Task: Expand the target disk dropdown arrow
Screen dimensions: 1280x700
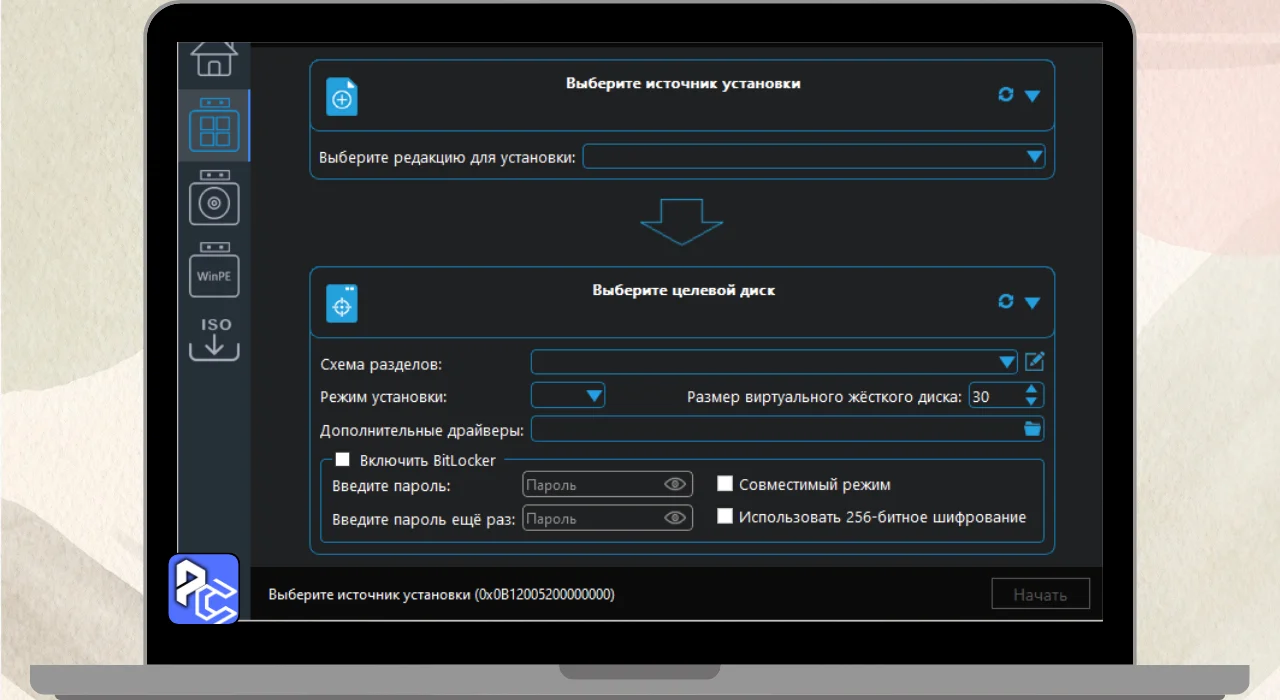Action: click(1032, 302)
